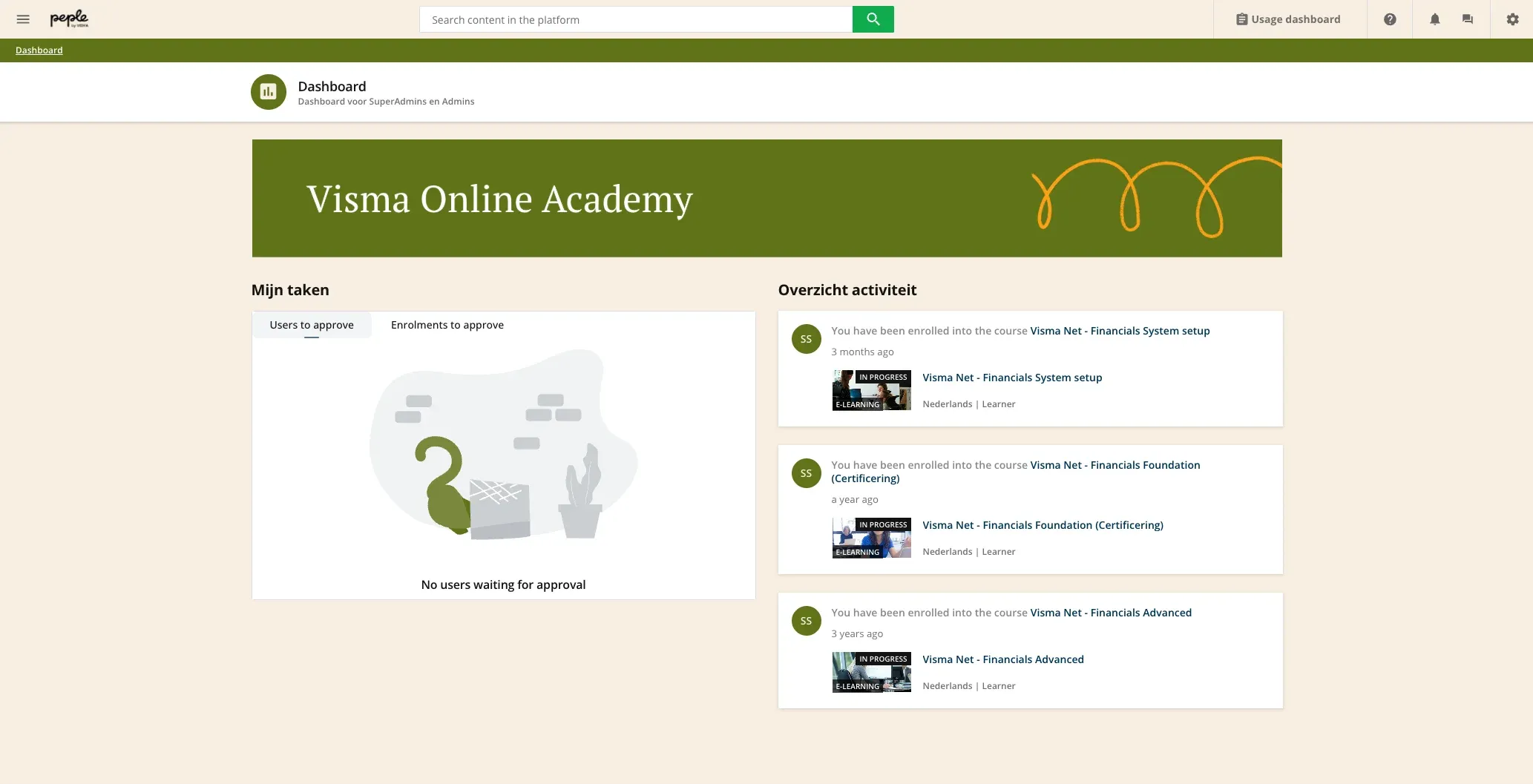Open the settings gear icon
Screen dimensions: 1533x784
pos(1512,19)
